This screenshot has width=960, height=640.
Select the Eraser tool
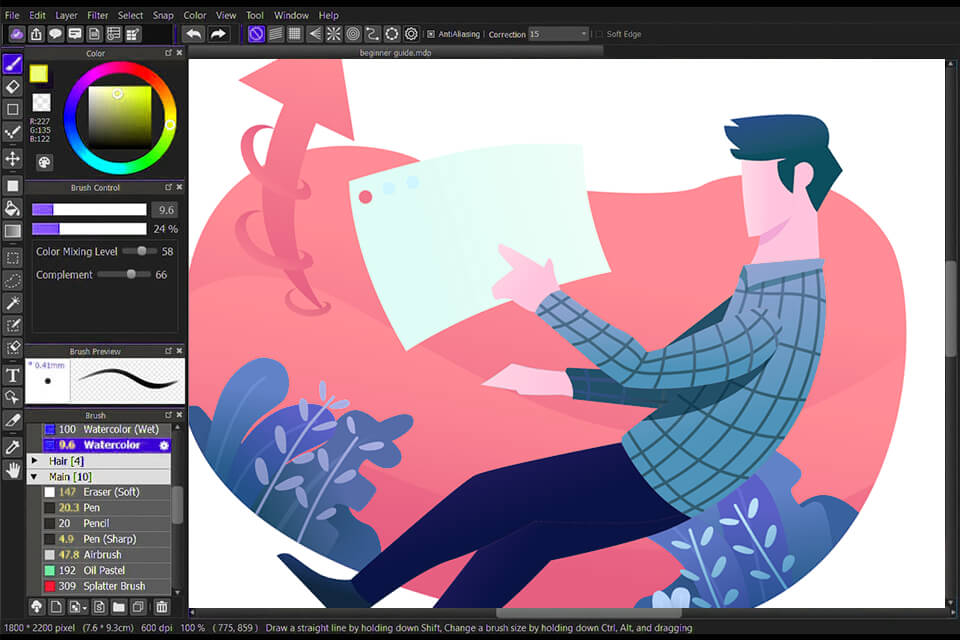[13, 87]
